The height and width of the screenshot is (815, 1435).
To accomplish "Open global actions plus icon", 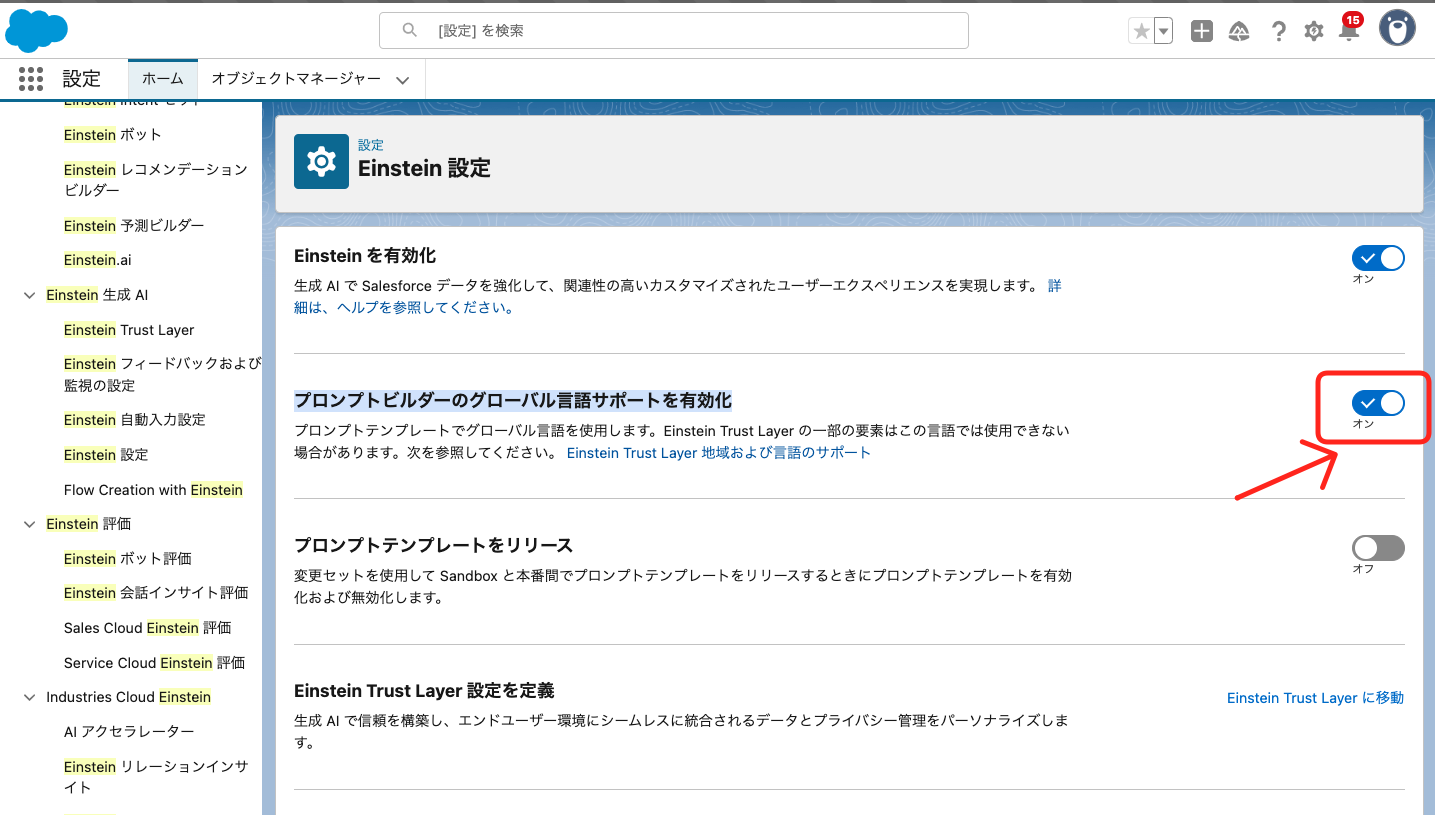I will point(1202,31).
